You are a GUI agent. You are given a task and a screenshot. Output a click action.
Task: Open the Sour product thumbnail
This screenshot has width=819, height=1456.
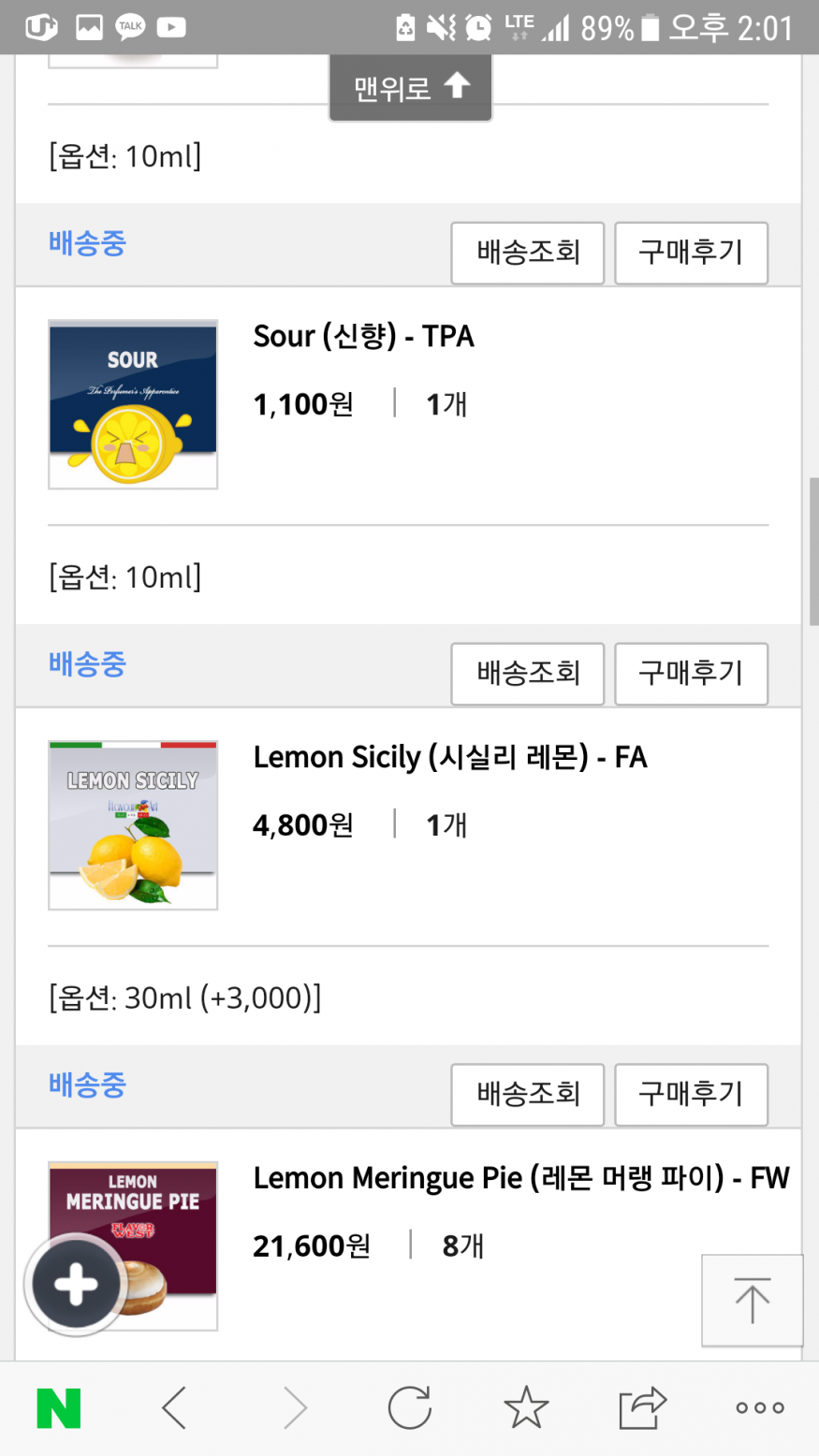133,404
